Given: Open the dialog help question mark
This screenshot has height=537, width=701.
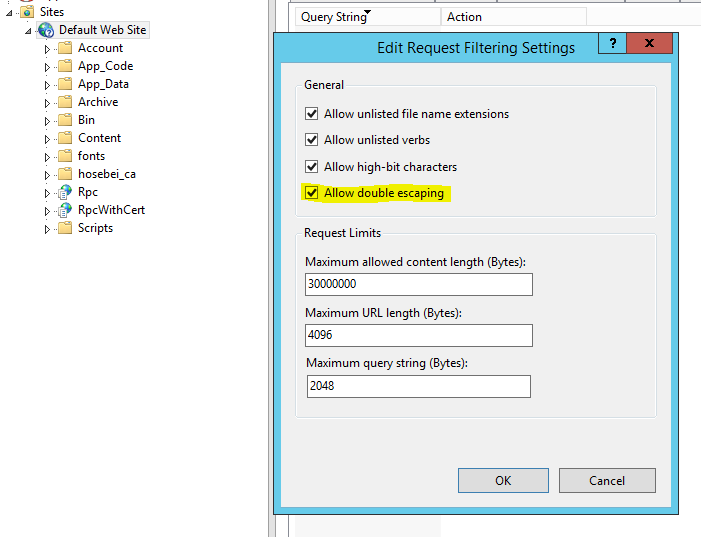Looking at the screenshot, I should 612,43.
